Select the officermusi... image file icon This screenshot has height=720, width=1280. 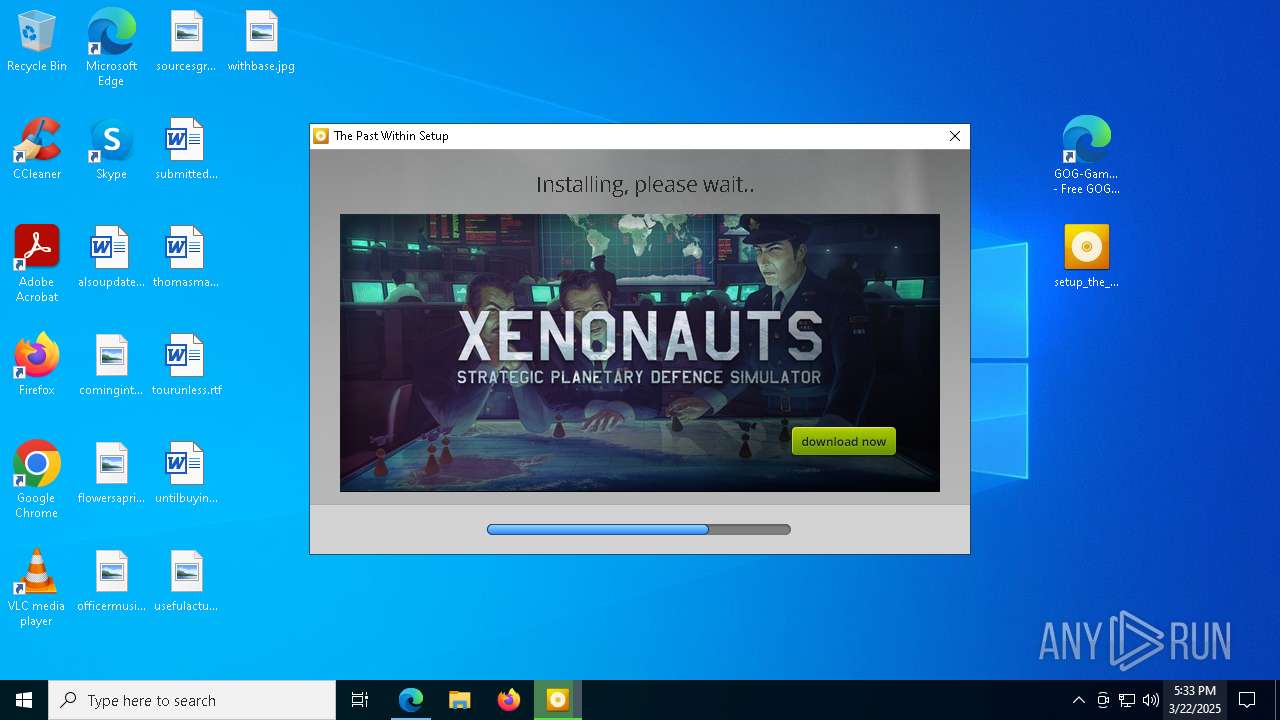point(111,582)
